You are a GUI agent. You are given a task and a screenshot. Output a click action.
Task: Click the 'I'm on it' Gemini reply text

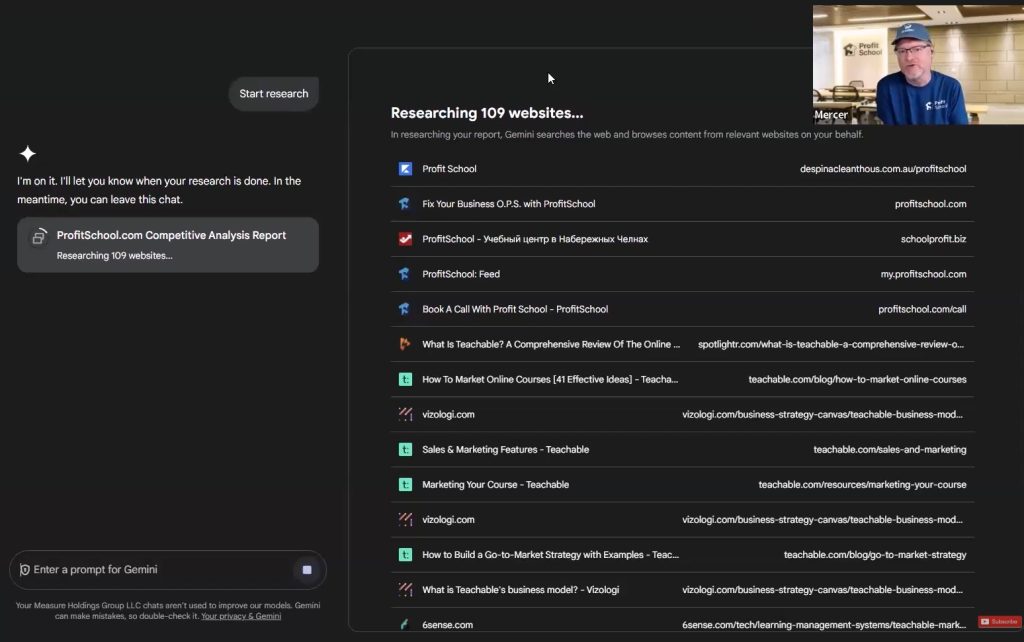(159, 190)
